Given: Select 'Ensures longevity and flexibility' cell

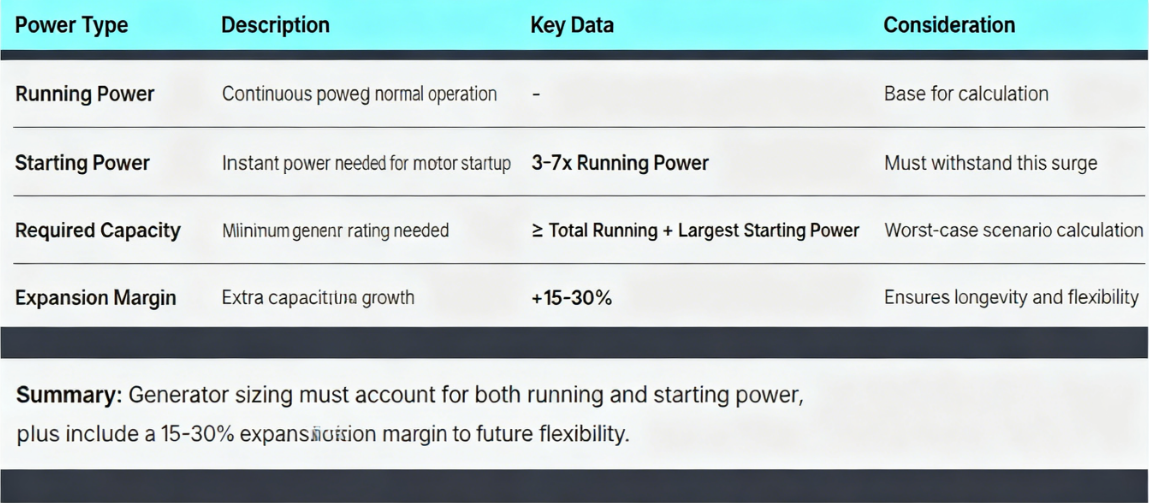Looking at the screenshot, I should tap(1011, 298).
